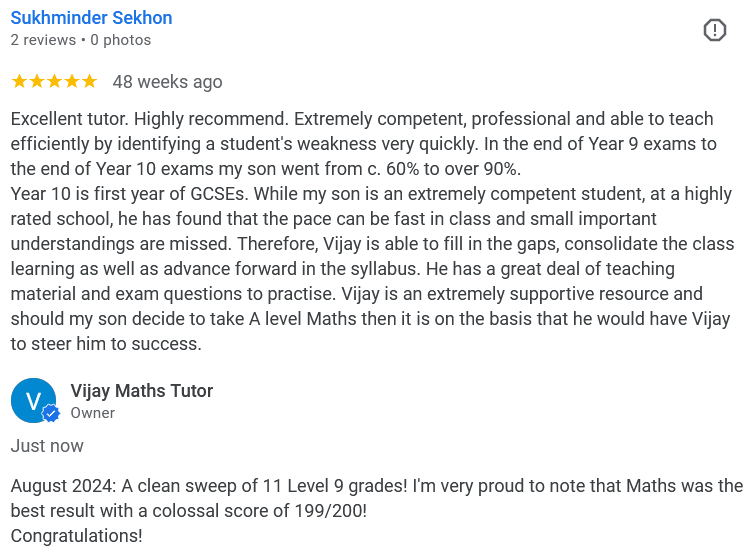Click the "Congratulations!" line in the reply
749x551 pixels.
pyautogui.click(x=76, y=536)
